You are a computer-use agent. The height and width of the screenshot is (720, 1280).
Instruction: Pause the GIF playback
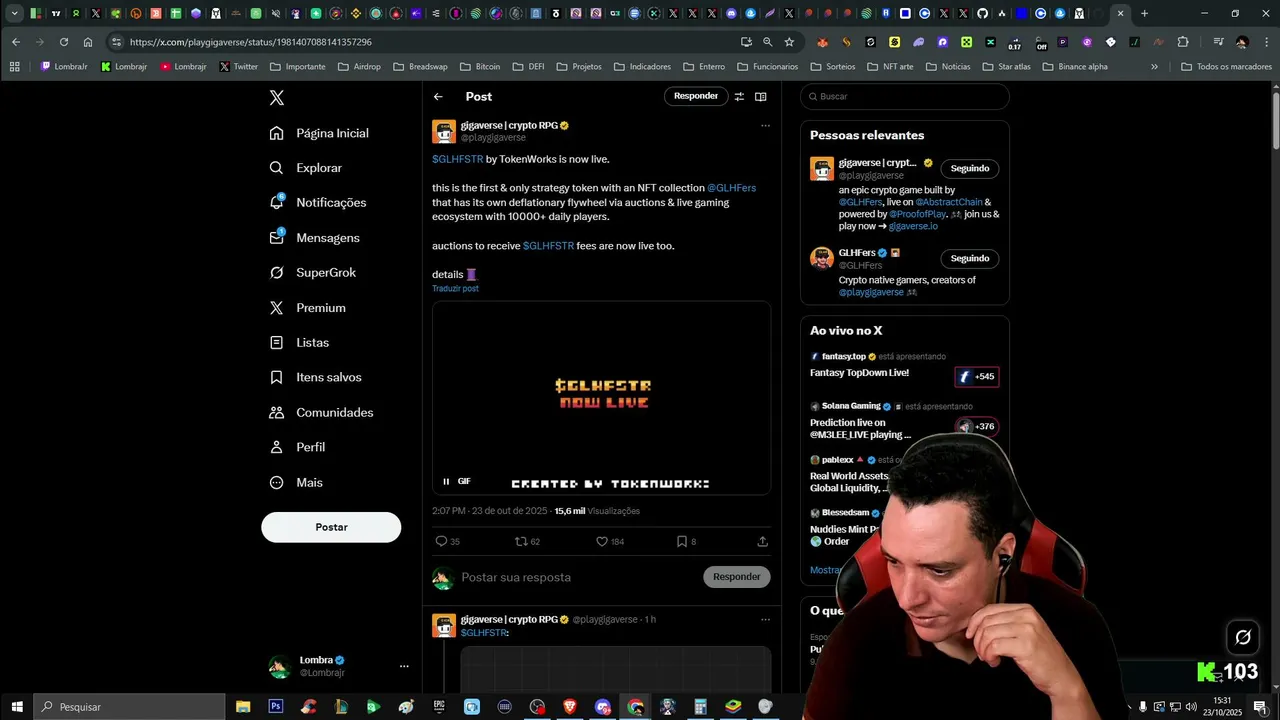446,481
